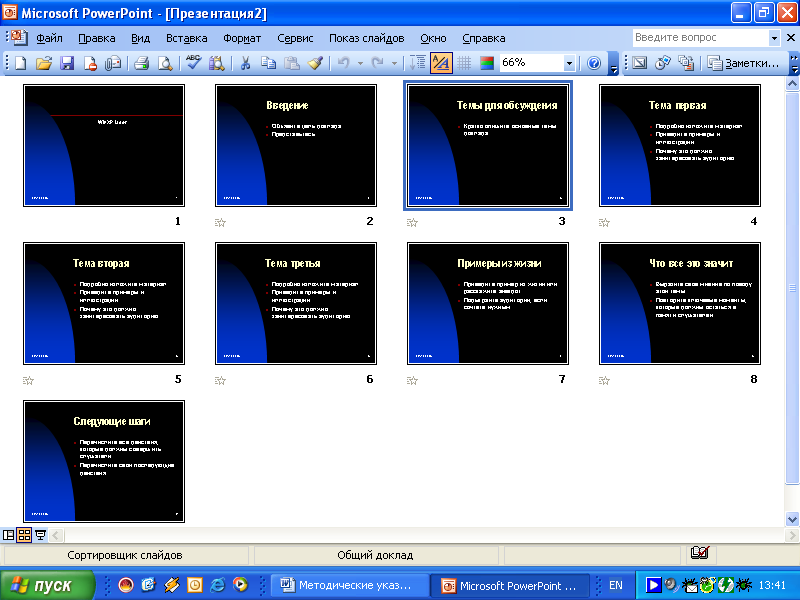The image size is (800, 600).
Task: Open the Формат menu
Action: coord(242,38)
